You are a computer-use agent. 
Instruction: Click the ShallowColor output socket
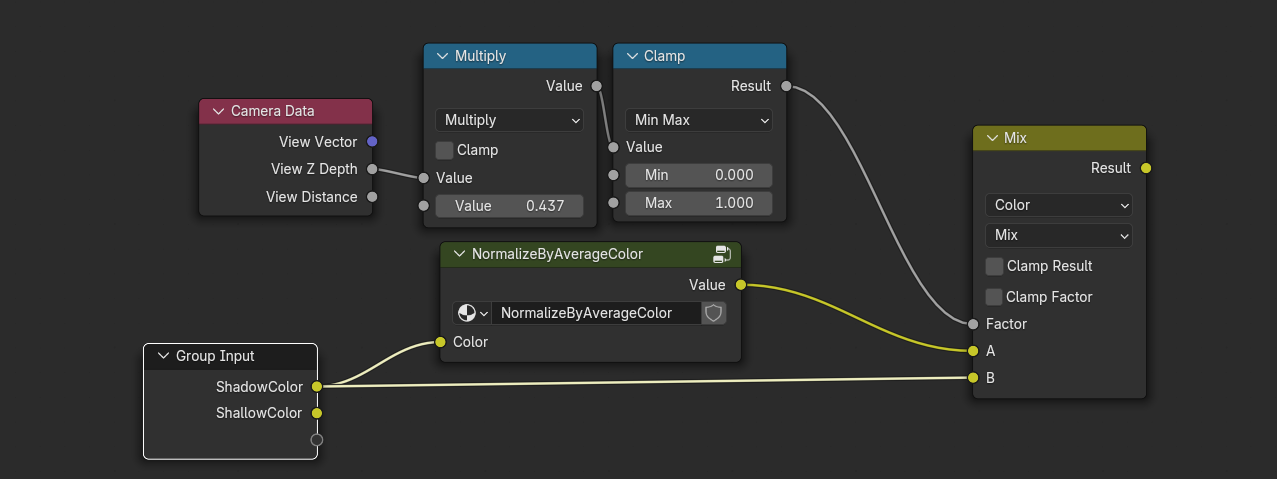tap(316, 413)
